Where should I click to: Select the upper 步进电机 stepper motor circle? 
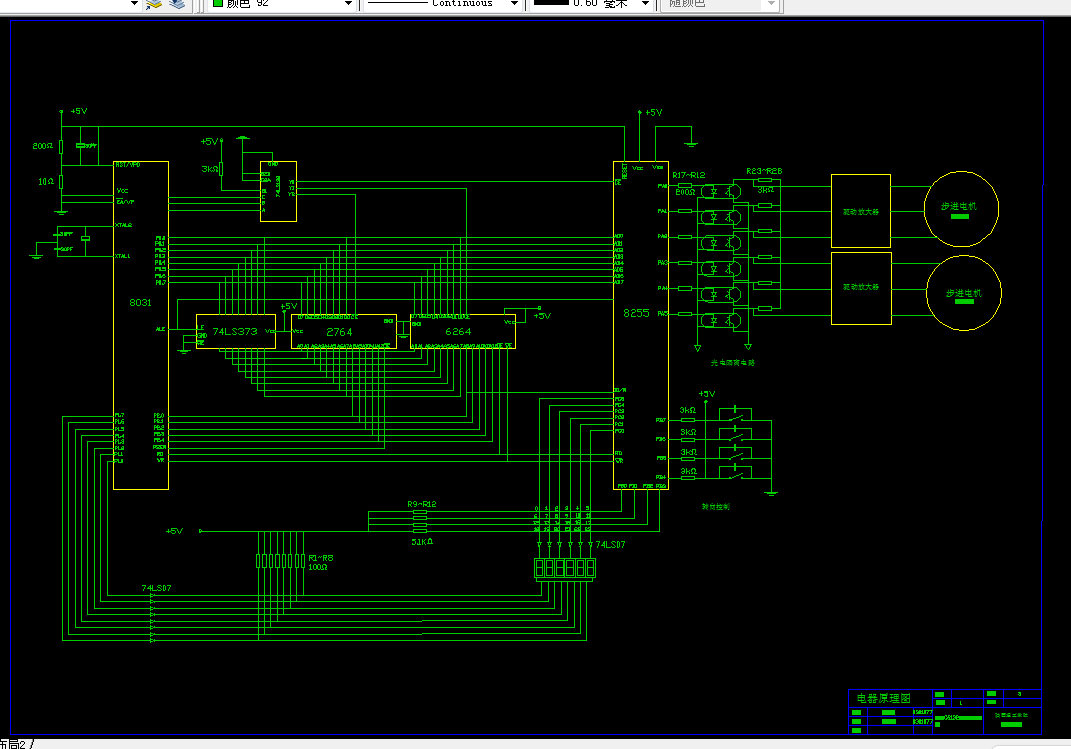click(x=961, y=209)
